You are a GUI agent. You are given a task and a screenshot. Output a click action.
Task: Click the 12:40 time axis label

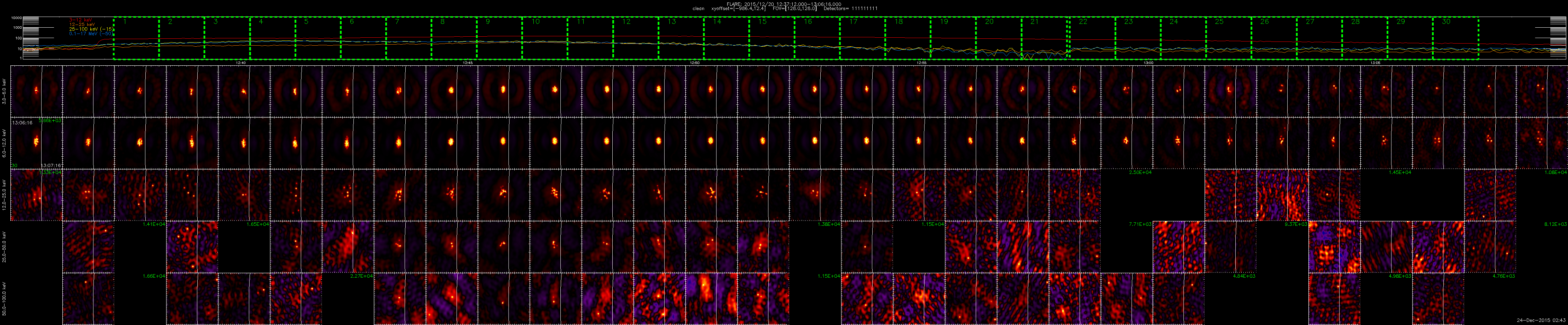(241, 63)
